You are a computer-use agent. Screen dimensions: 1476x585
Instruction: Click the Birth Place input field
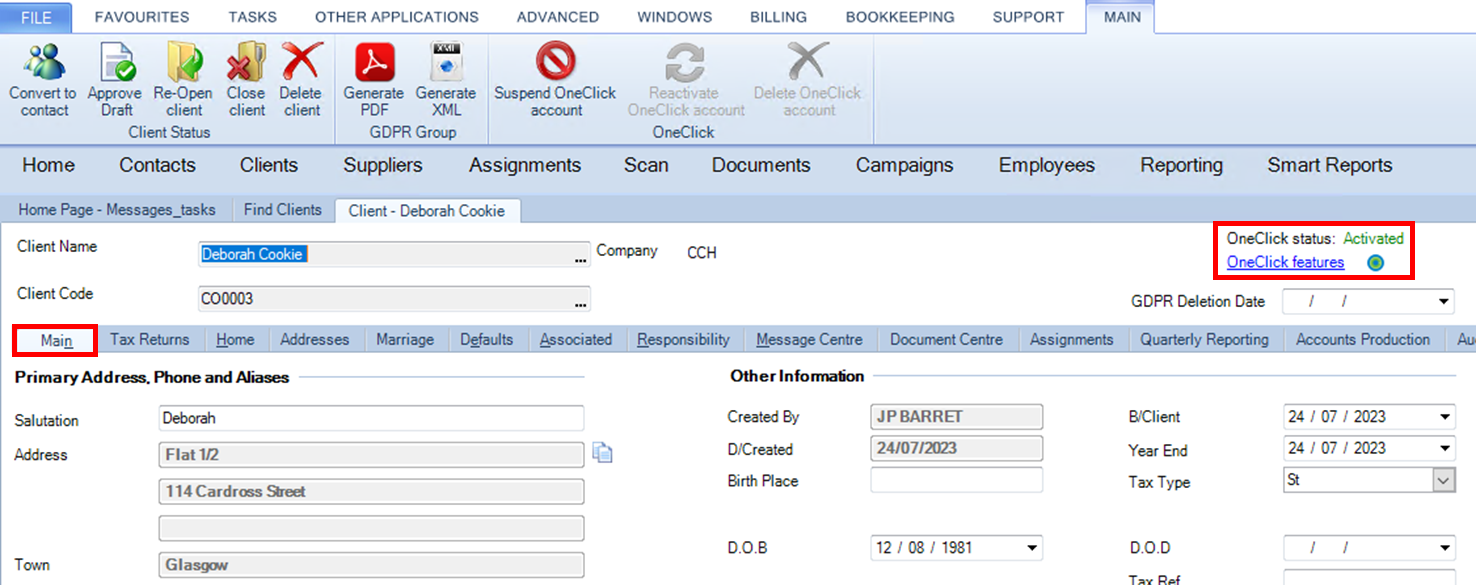[956, 480]
